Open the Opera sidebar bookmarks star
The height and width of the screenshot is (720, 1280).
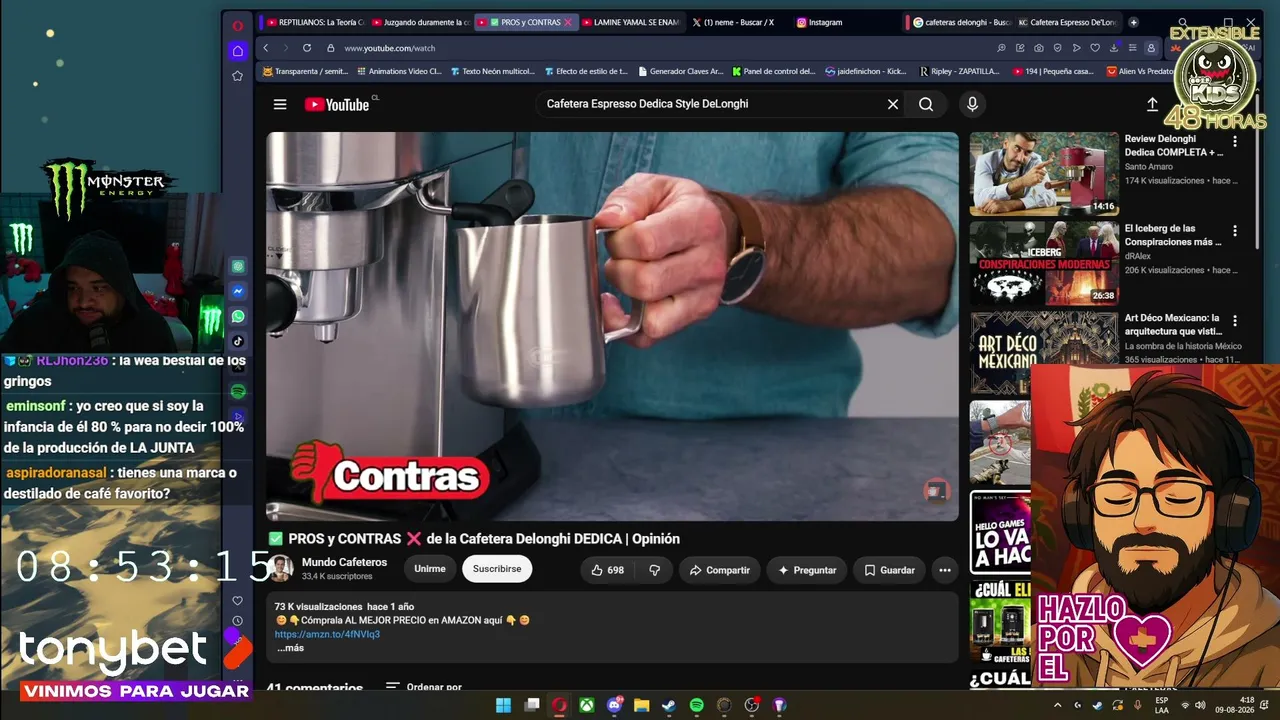click(237, 75)
